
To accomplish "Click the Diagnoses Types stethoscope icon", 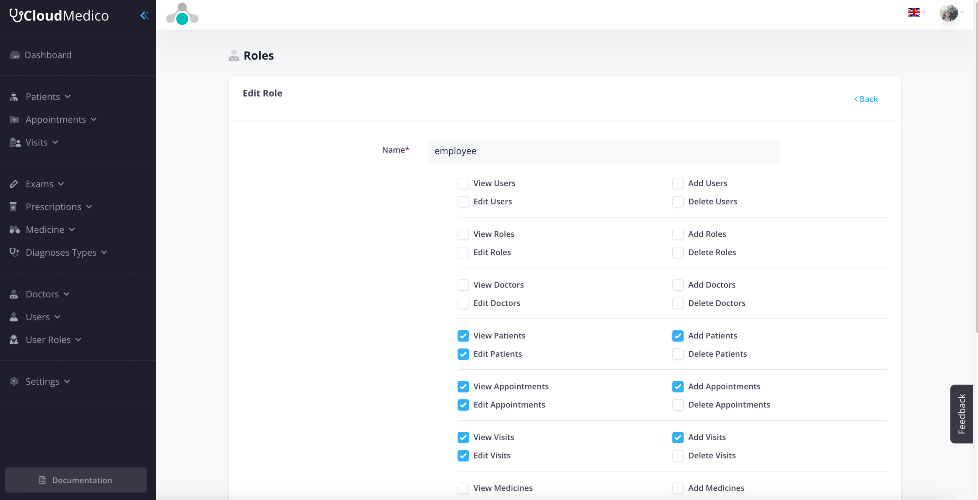I will (x=14, y=252).
